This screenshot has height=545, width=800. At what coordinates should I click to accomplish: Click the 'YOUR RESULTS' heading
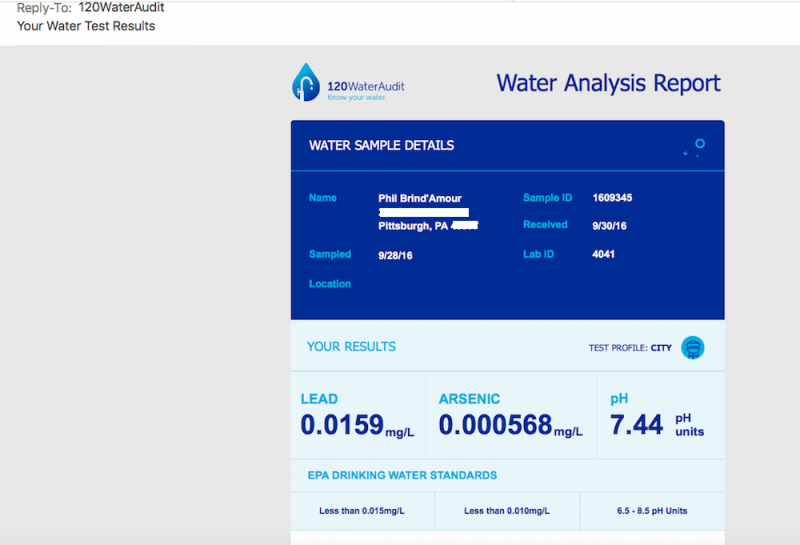click(351, 346)
